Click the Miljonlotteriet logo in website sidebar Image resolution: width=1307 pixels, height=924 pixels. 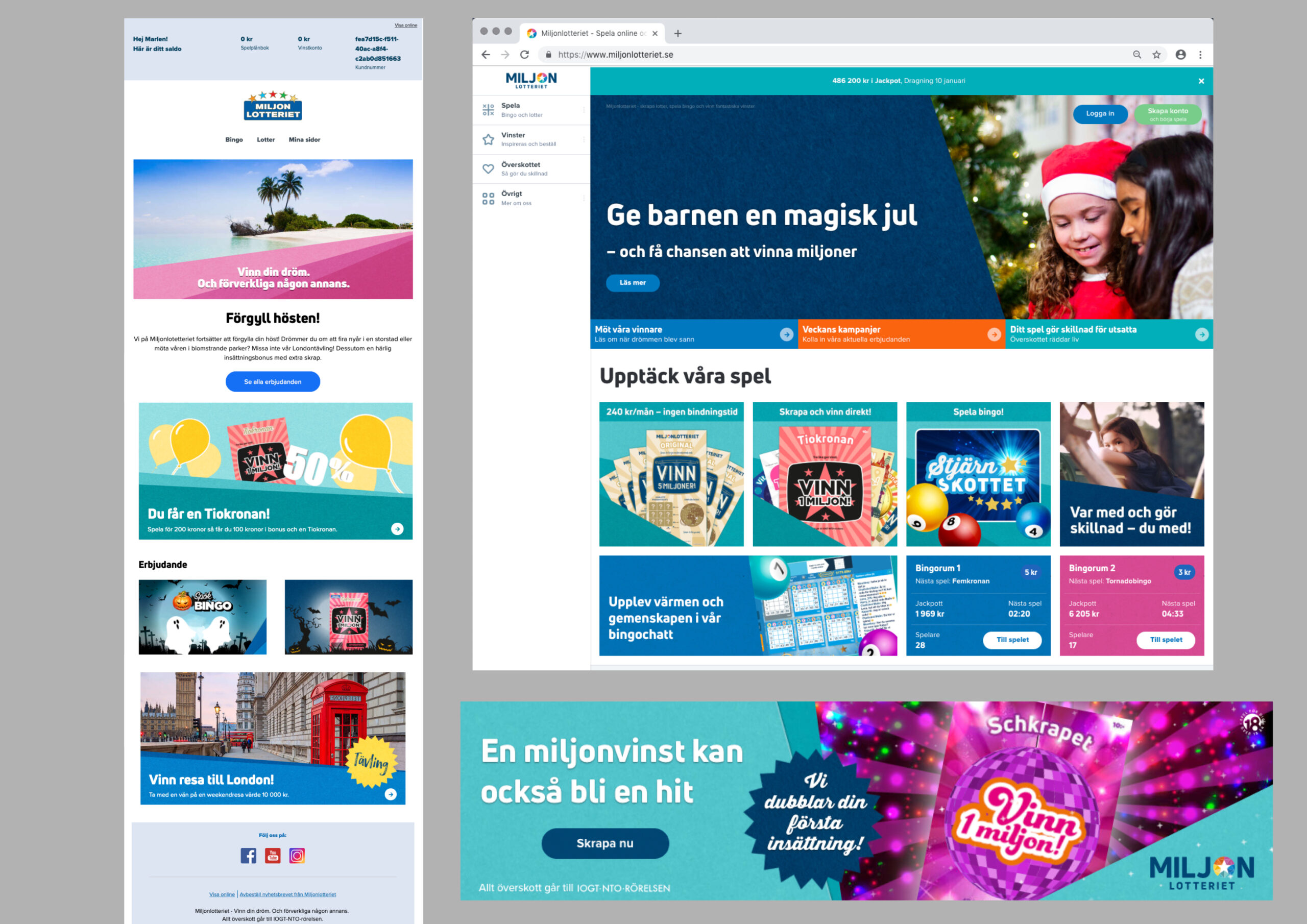pyautogui.click(x=531, y=80)
